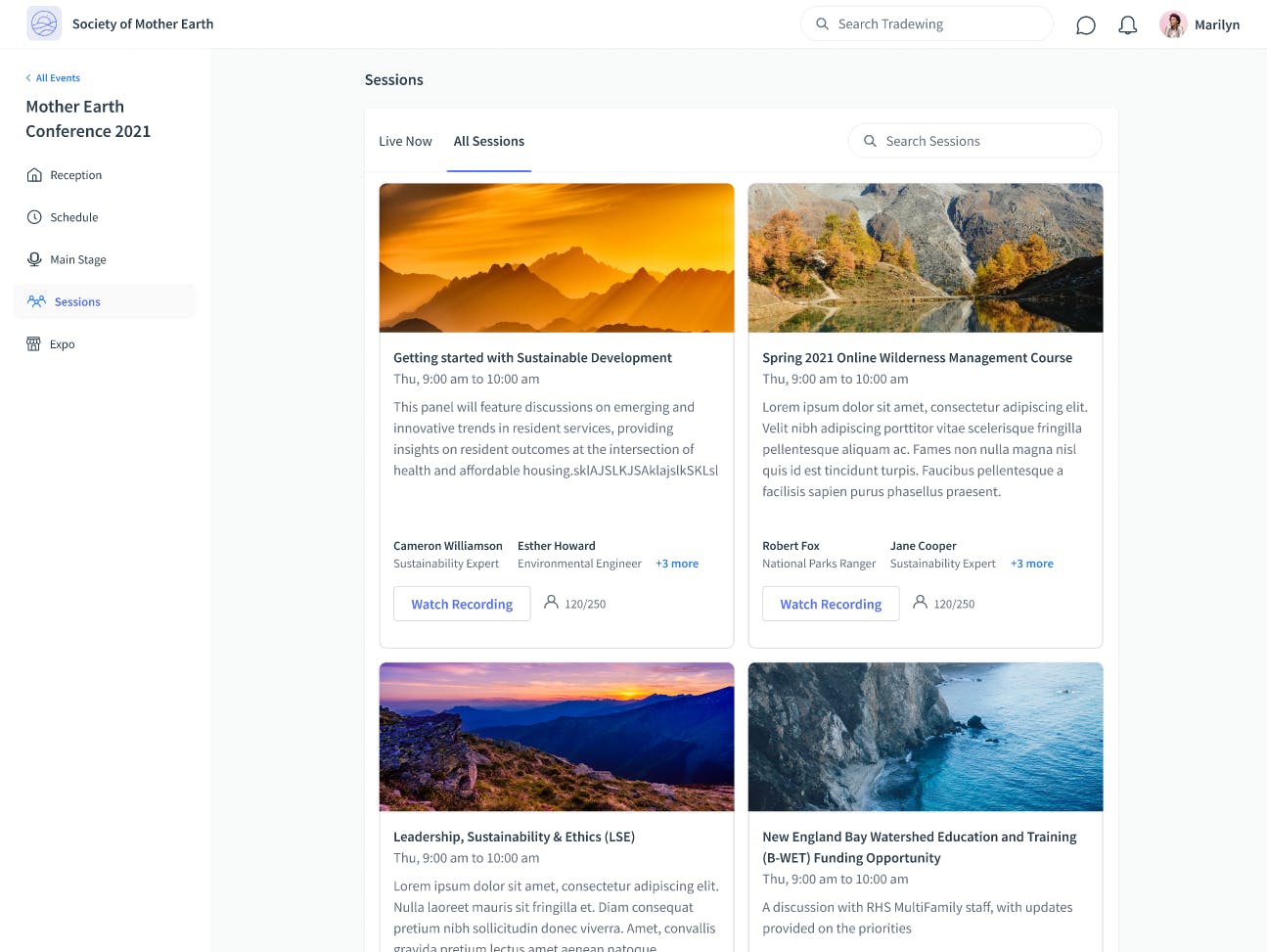Screen dimensions: 1267x952
Task: Open the chat messages icon
Action: [x=1085, y=24]
